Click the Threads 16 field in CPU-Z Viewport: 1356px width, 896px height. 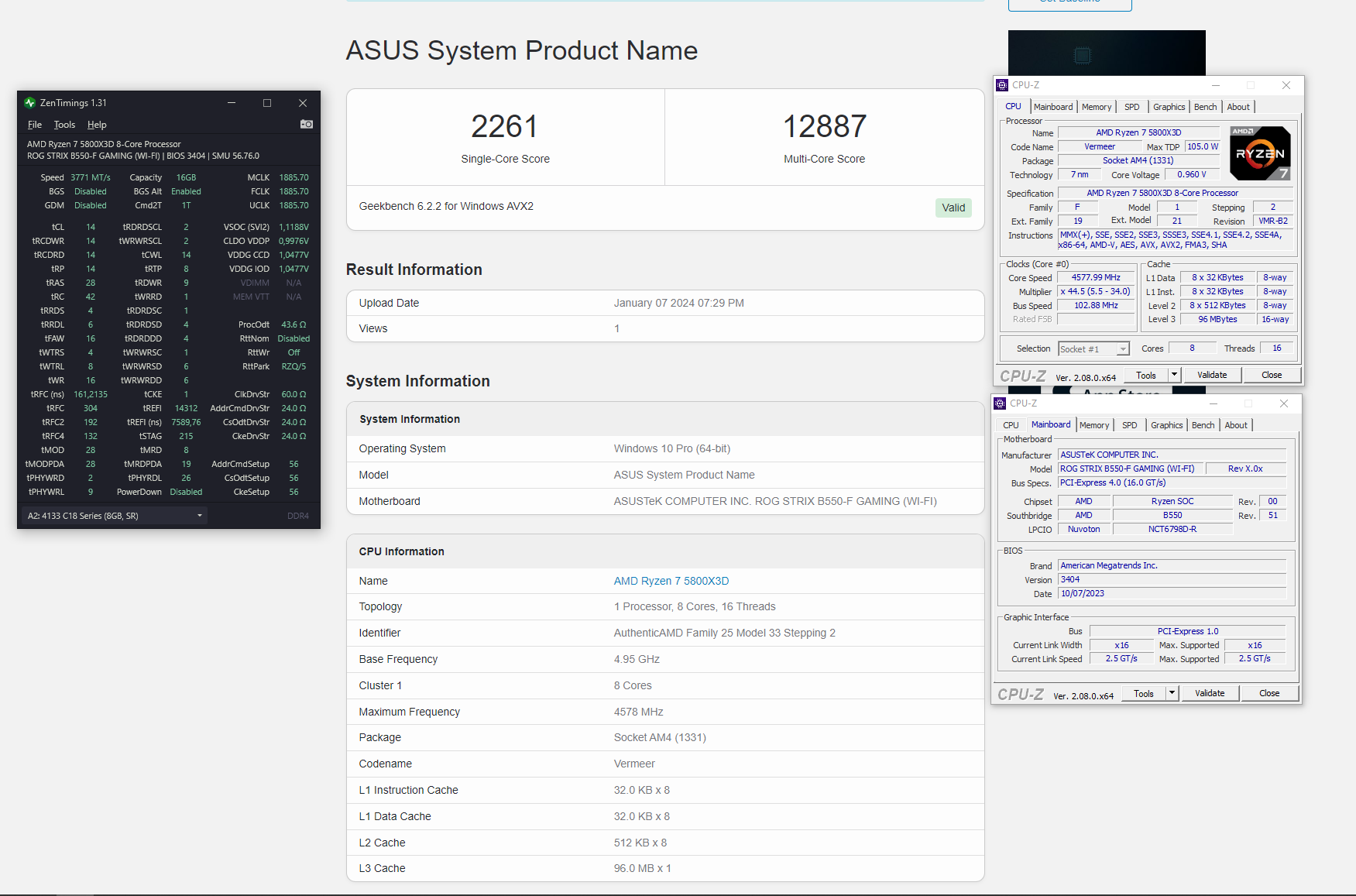point(1277,348)
